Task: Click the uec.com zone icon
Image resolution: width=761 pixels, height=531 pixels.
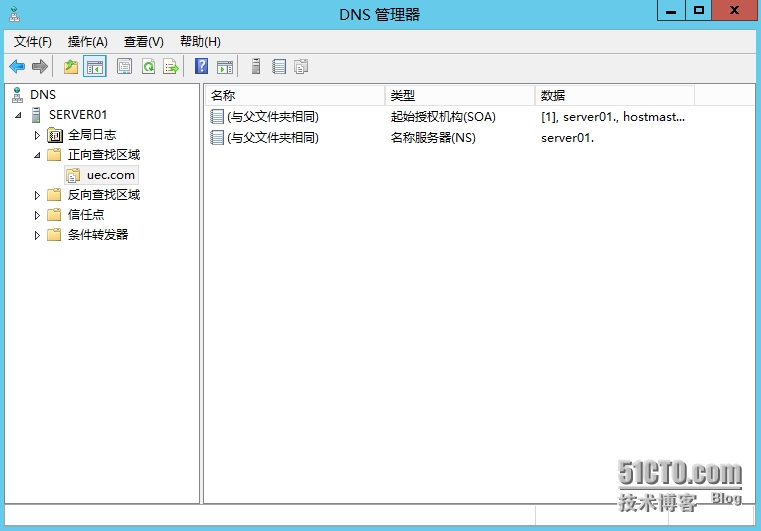Action: [x=73, y=175]
